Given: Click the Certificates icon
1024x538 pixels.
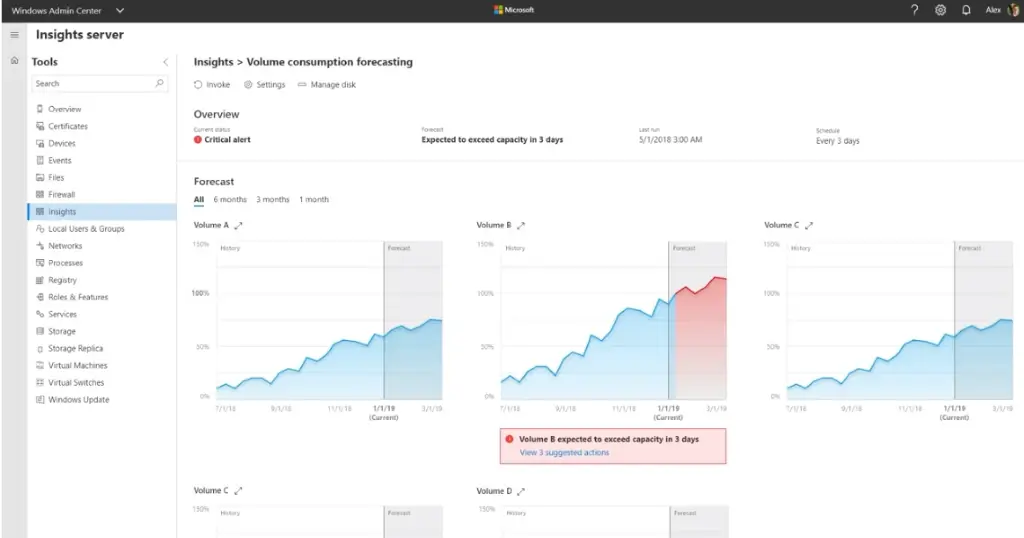Looking at the screenshot, I should click(x=40, y=126).
